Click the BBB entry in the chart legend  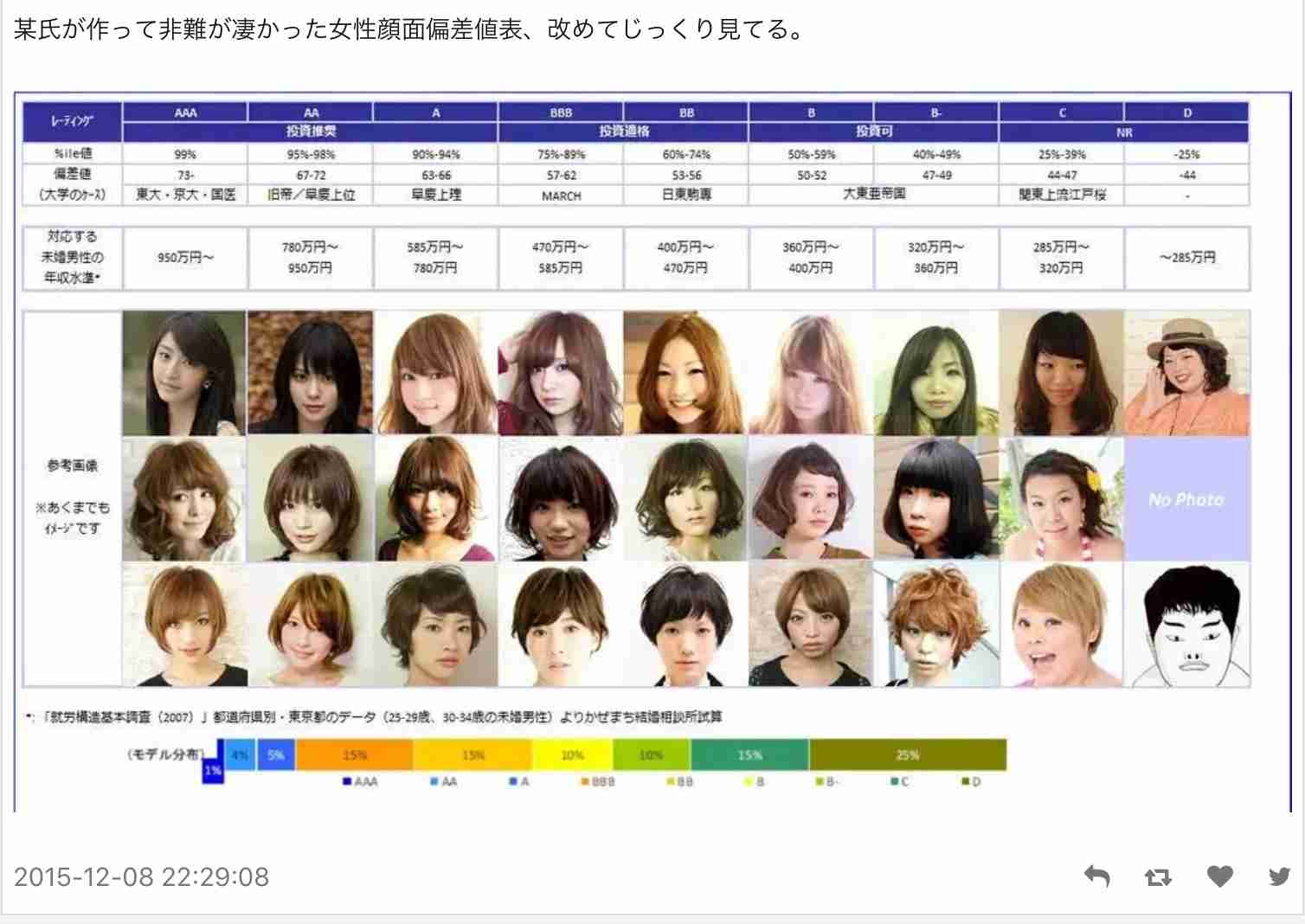(598, 781)
